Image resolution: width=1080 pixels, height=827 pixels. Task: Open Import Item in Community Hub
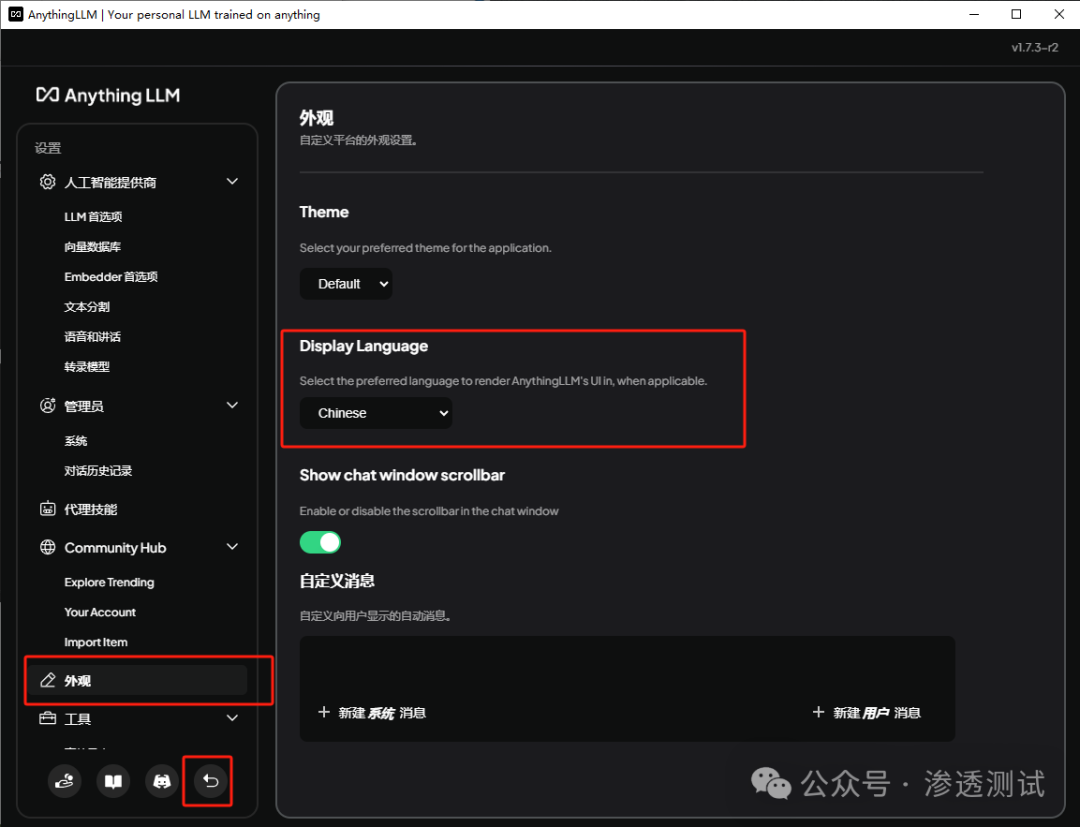coord(96,642)
